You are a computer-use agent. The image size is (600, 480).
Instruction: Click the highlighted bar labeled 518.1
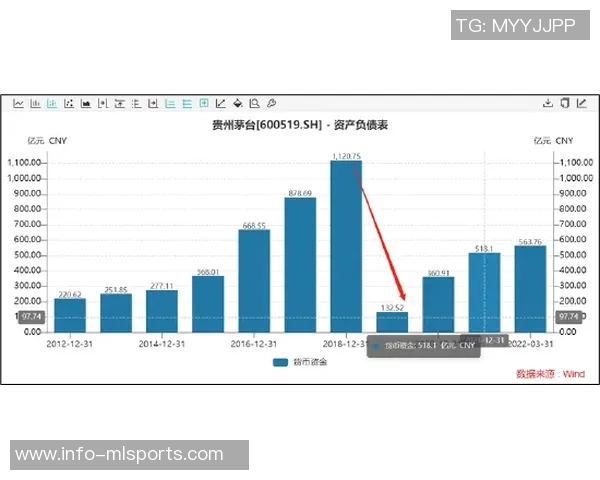coord(484,292)
